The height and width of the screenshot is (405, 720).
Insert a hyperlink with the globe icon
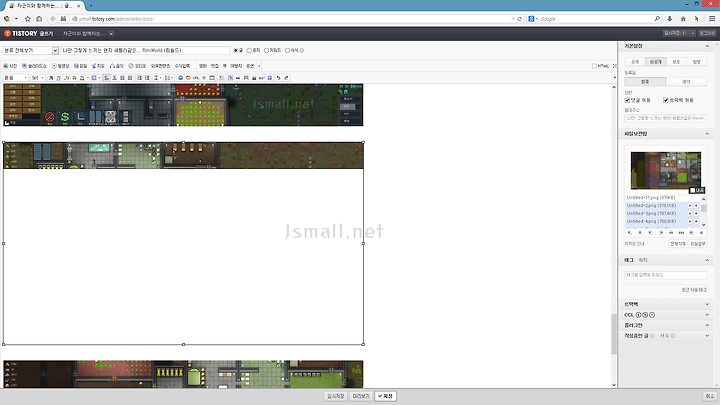[180, 78]
